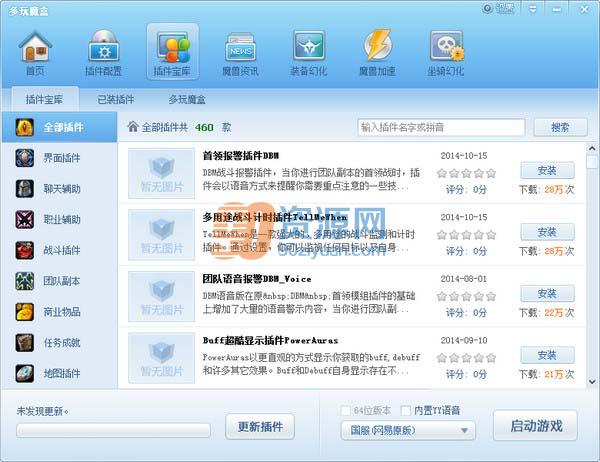
Task: Click plugin count 460
Action: point(204,127)
